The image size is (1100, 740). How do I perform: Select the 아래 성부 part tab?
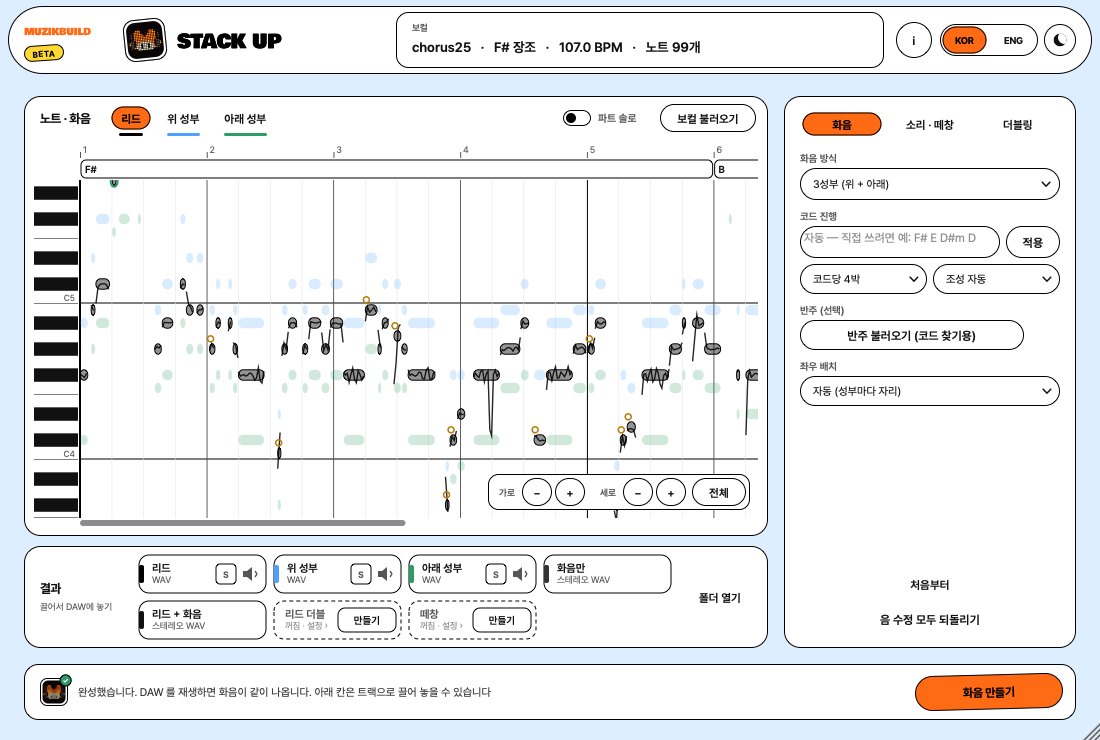[x=245, y=119]
